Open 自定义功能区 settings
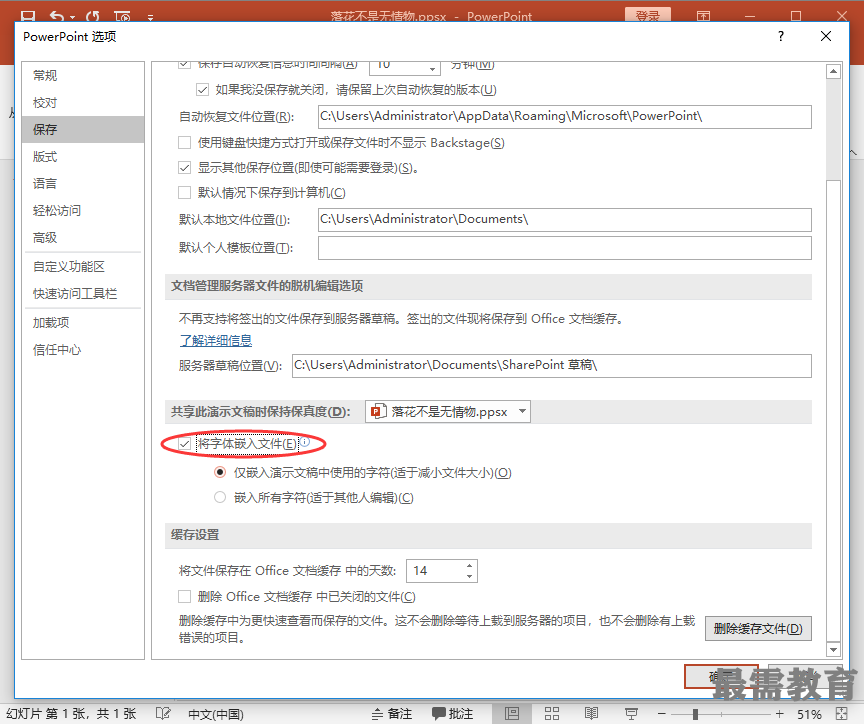Viewport: 864px width, 724px height. pos(83,267)
